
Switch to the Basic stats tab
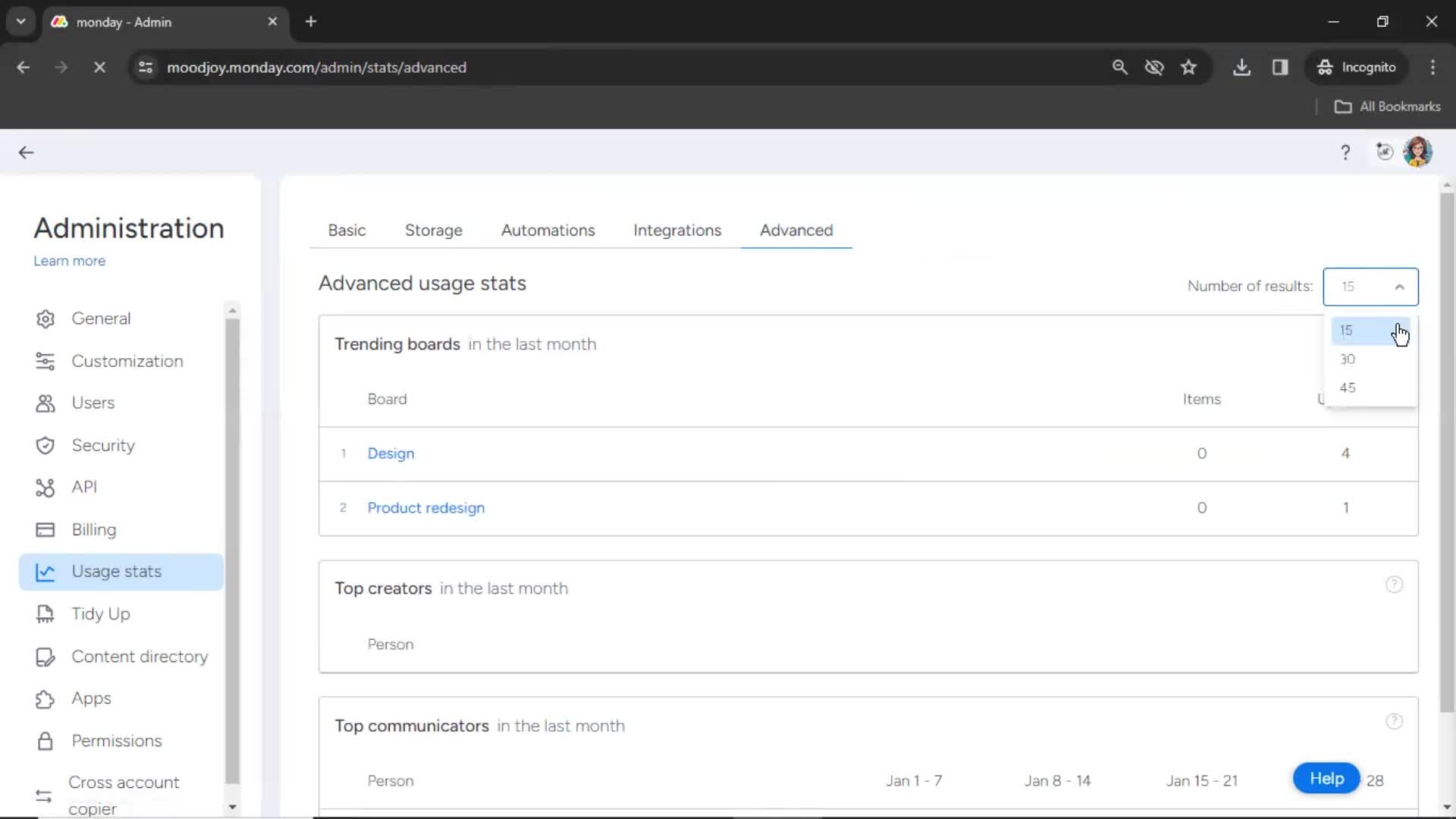[347, 230]
